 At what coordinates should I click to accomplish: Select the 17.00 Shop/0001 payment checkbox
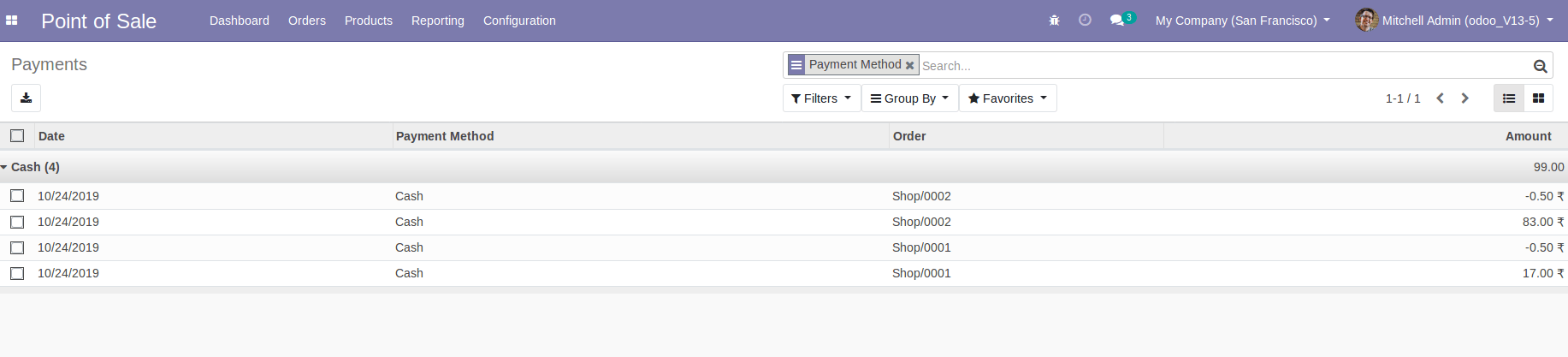(17, 273)
